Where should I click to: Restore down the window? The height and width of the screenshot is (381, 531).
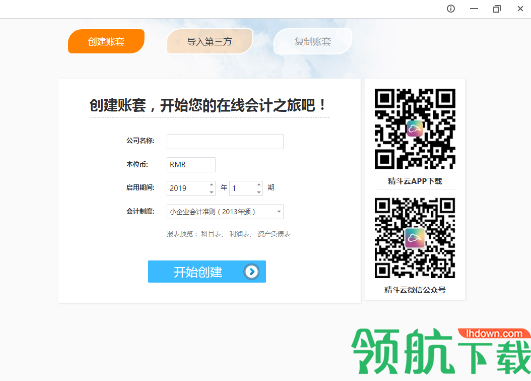point(497,9)
